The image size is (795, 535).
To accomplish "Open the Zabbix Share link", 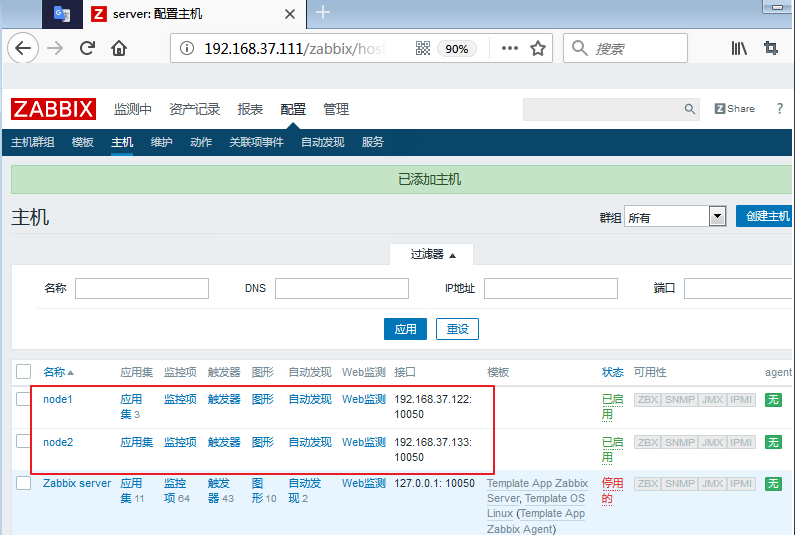I will pos(735,109).
